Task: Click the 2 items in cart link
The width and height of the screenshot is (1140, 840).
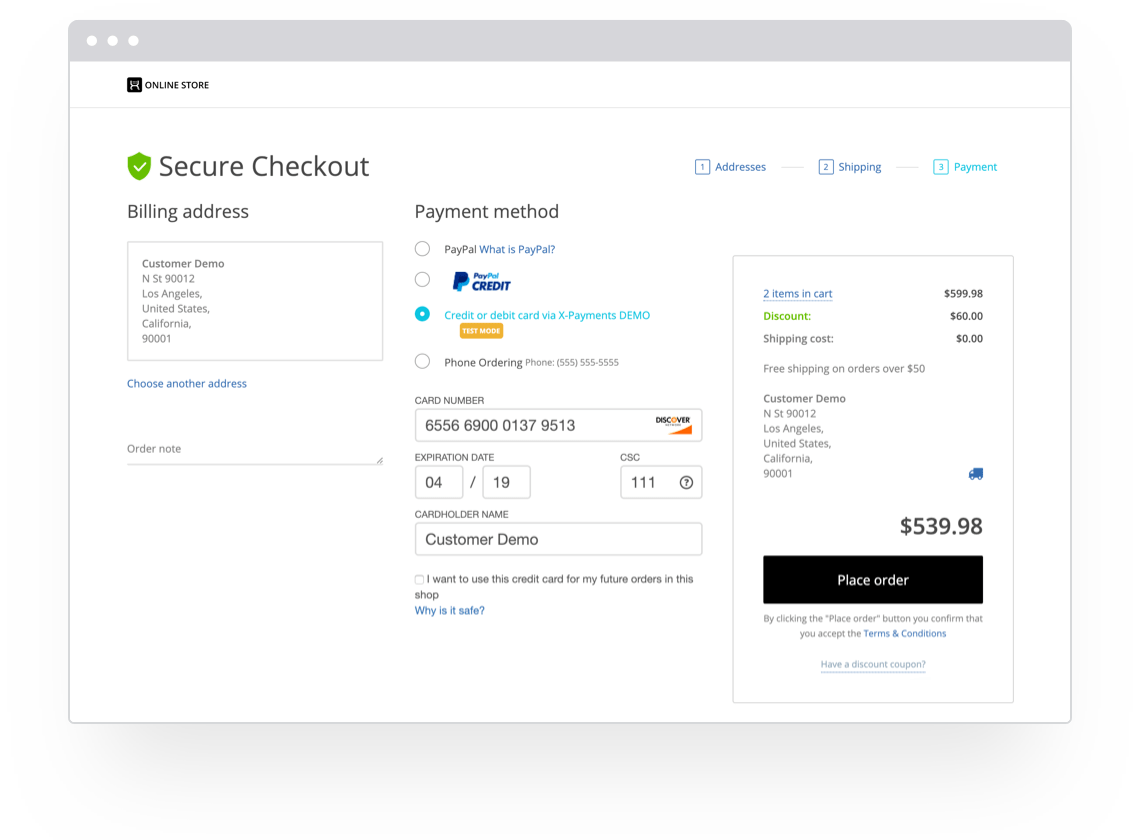Action: pyautogui.click(x=797, y=293)
